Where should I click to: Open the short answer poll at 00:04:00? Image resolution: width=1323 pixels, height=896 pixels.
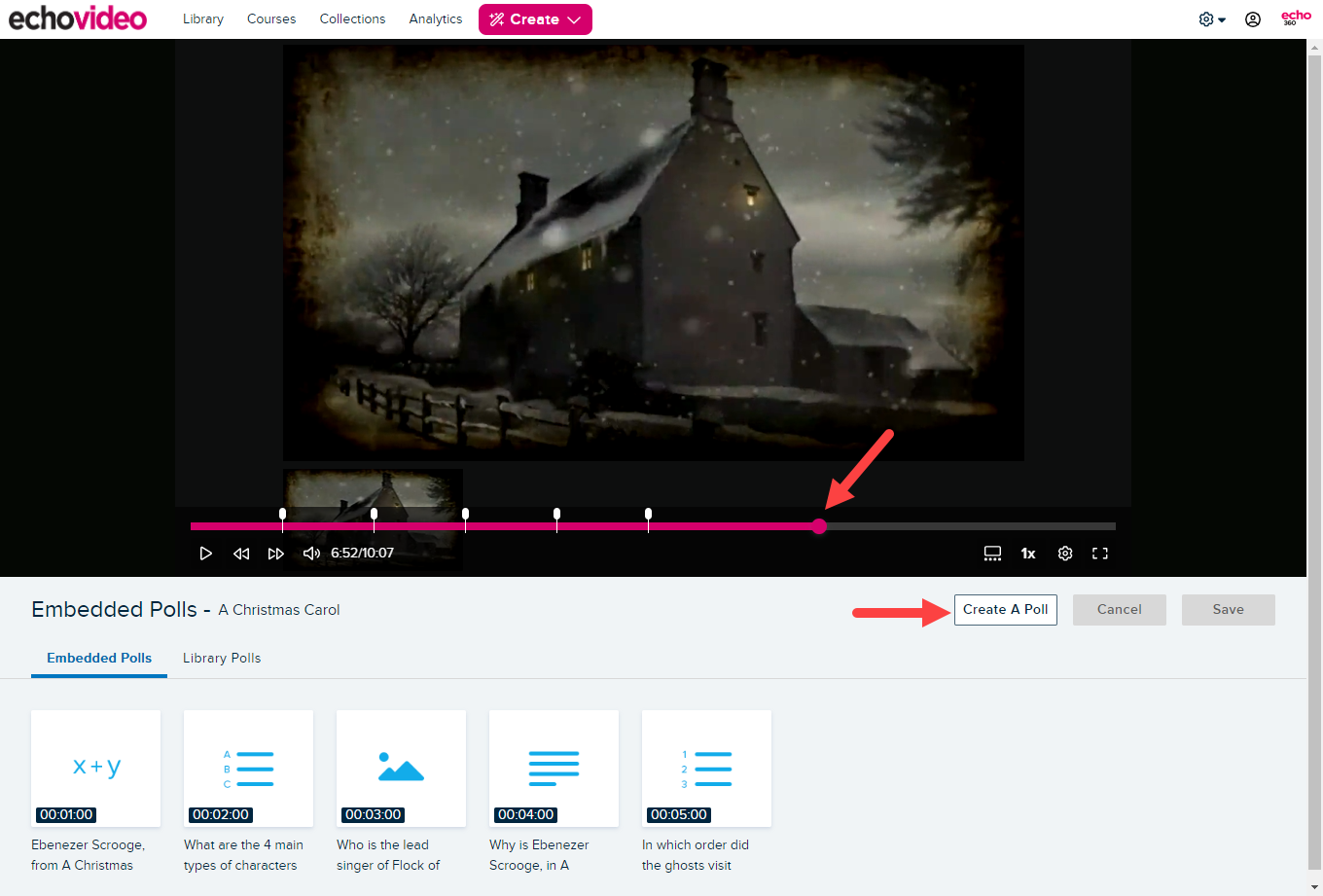pos(554,769)
